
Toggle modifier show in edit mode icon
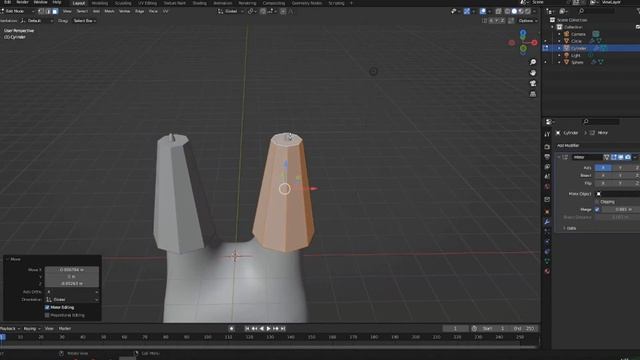coord(613,157)
